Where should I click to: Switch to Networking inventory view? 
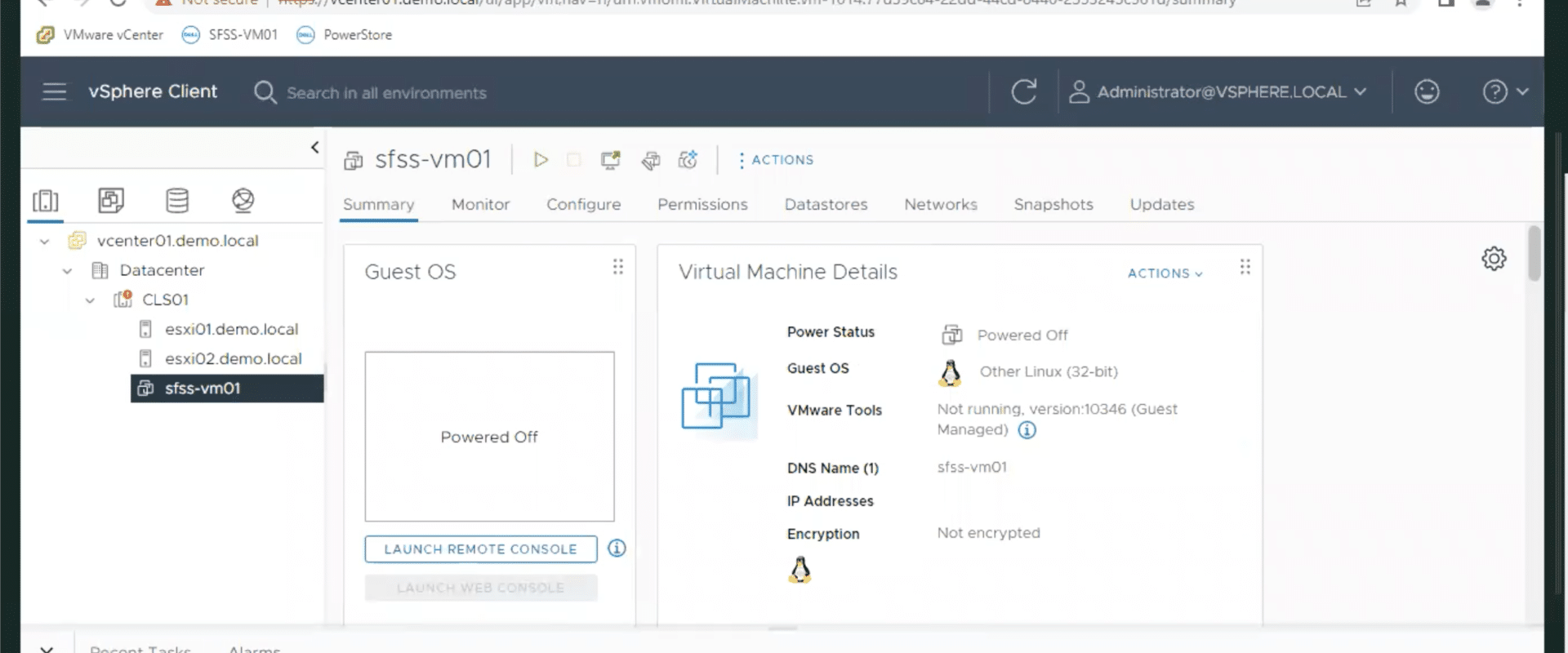coord(243,200)
